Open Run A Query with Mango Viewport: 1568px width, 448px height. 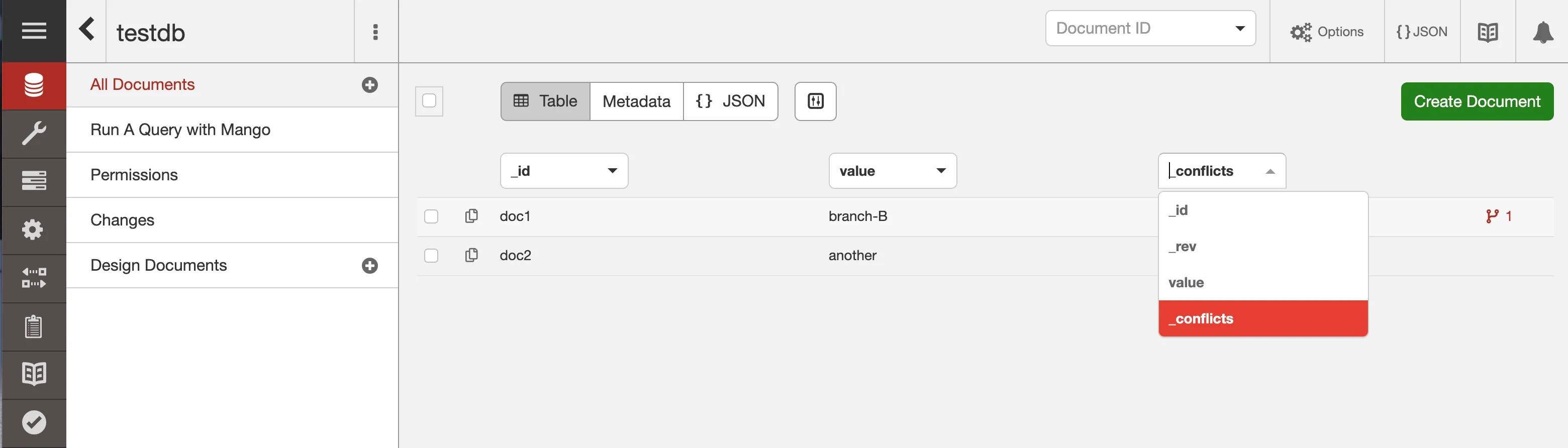[180, 130]
